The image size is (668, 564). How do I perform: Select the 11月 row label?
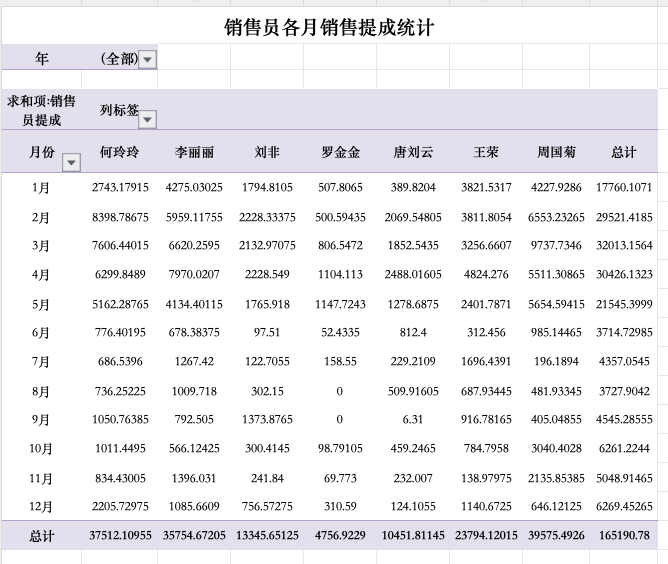click(41, 478)
